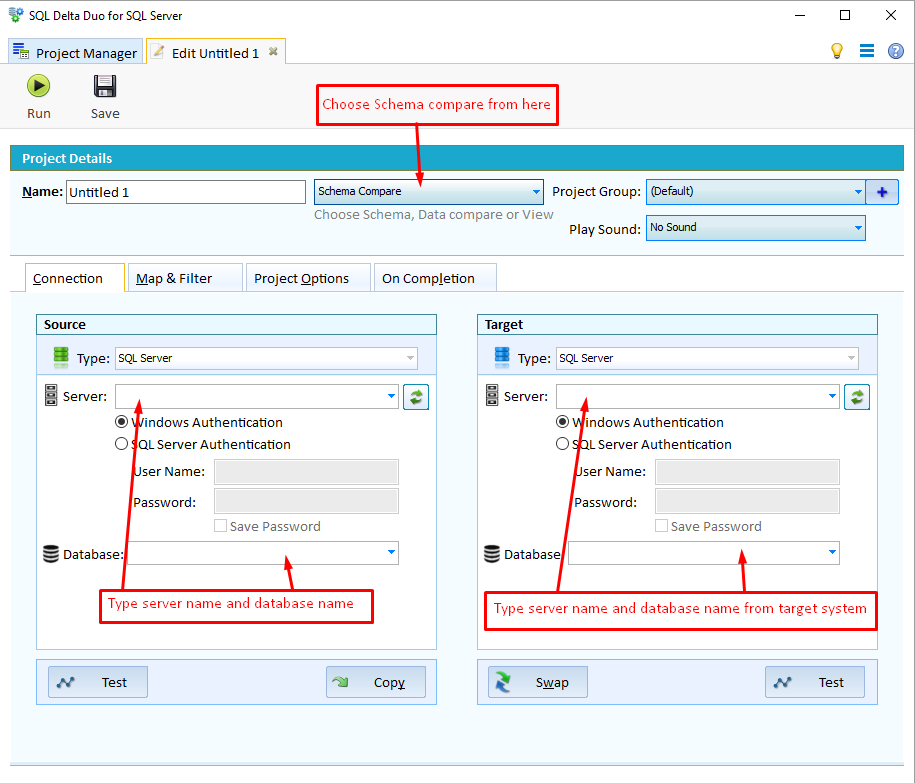Click the light bulb tips icon

click(x=837, y=50)
